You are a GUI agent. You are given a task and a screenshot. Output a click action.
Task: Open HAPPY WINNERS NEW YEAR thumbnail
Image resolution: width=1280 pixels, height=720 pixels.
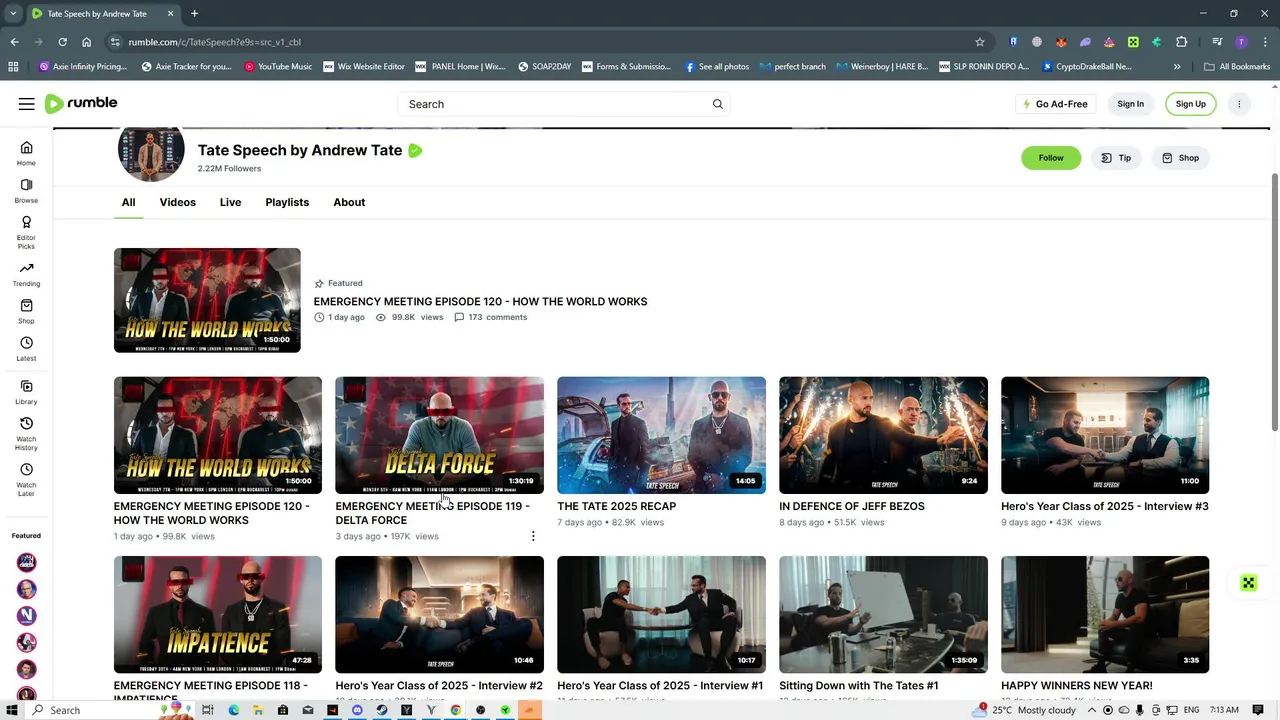[1105, 614]
